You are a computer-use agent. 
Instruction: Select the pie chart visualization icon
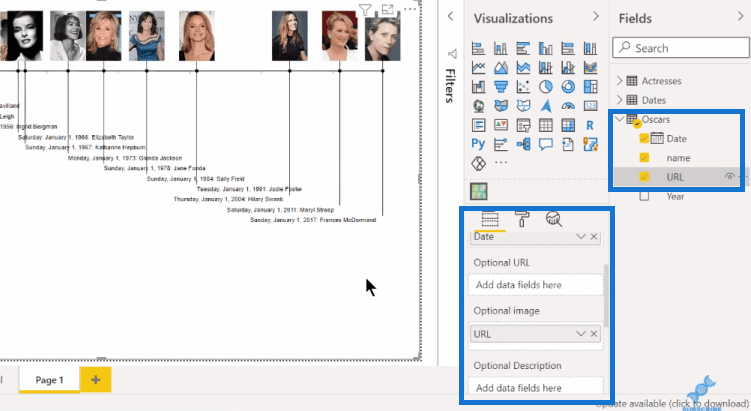(x=546, y=87)
